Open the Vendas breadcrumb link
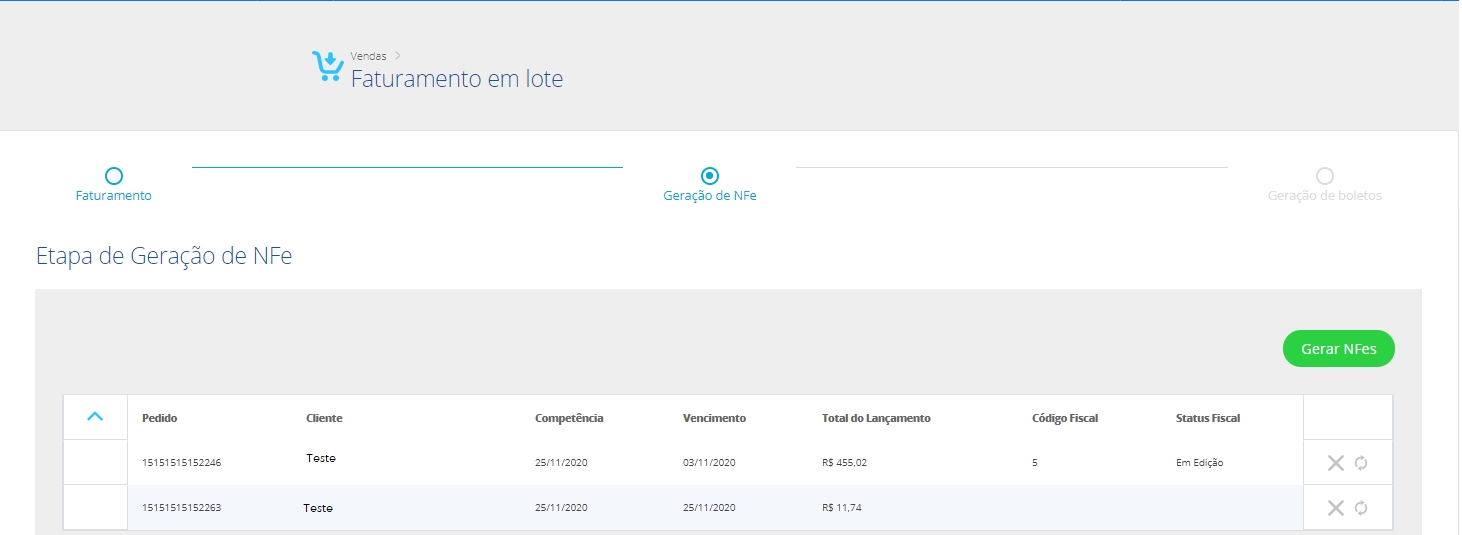This screenshot has width=1462, height=535. [368, 56]
